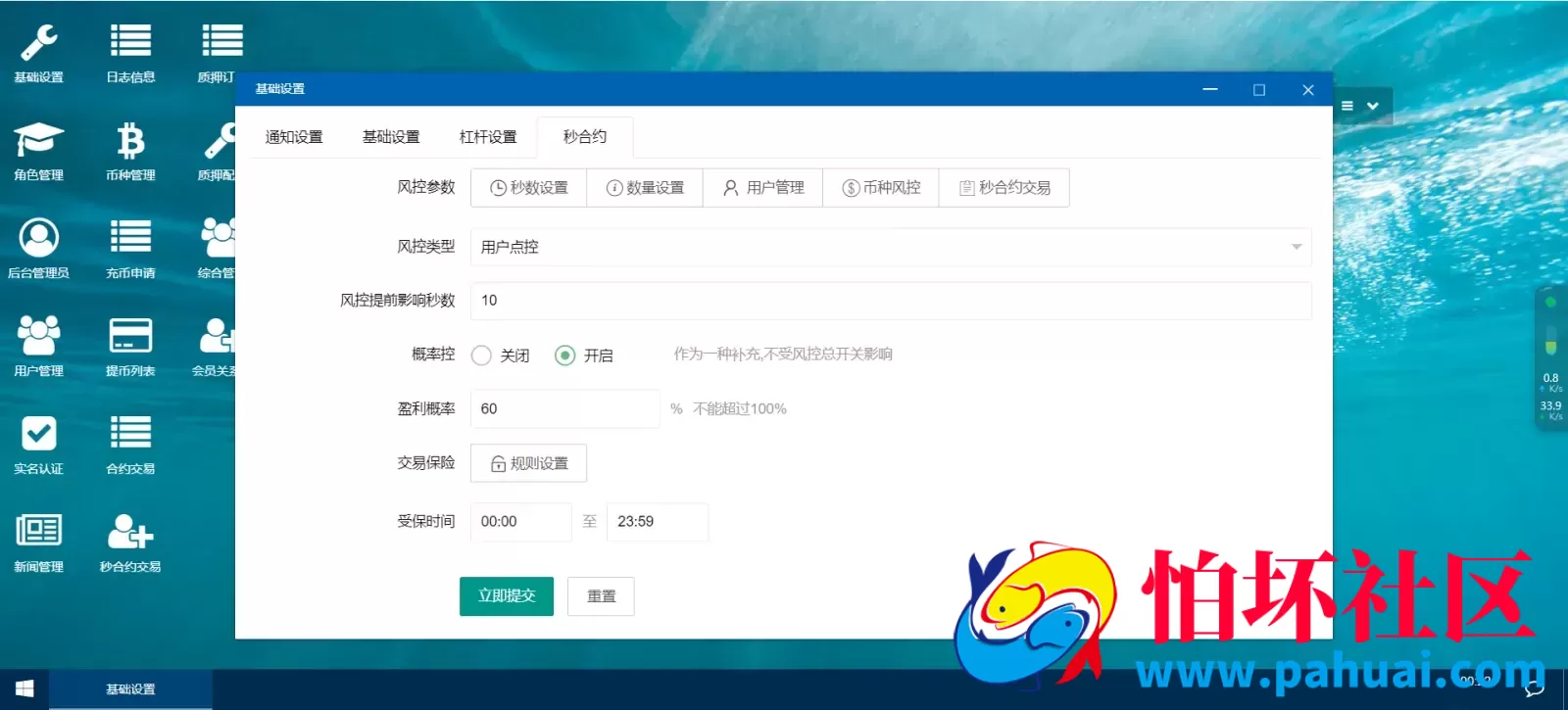Image resolution: width=1568 pixels, height=710 pixels.
Task: Open the partially hidden 质押配 wrench icon
Action: coord(217,152)
